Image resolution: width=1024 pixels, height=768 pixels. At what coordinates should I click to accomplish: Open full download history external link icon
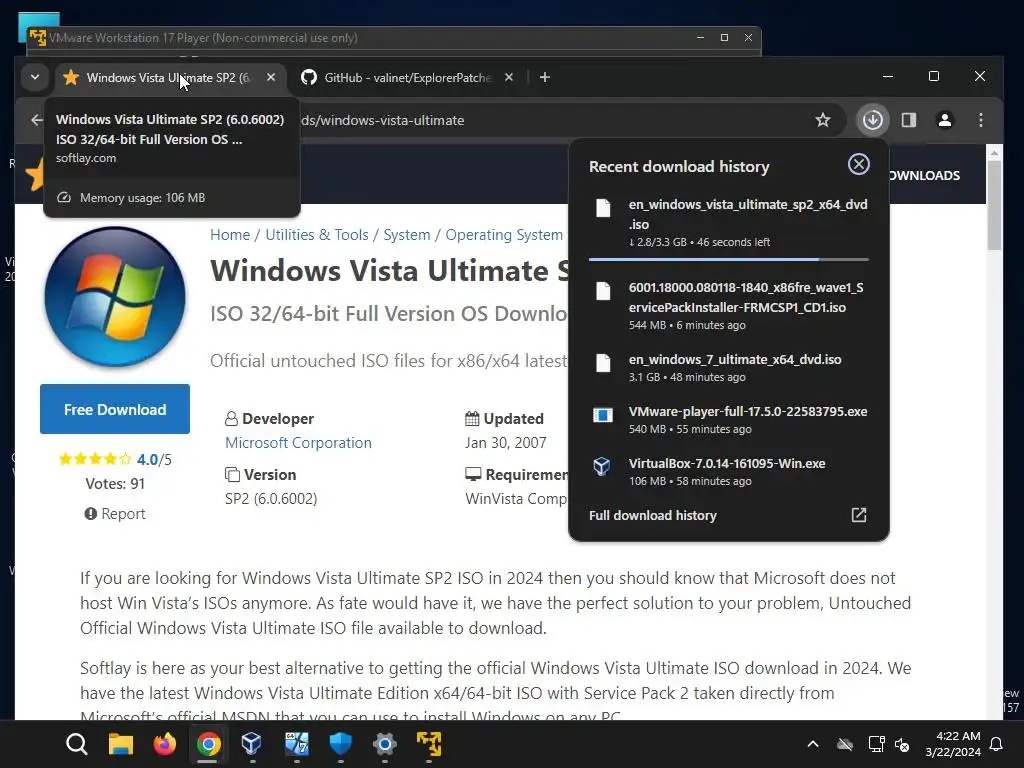(858, 515)
